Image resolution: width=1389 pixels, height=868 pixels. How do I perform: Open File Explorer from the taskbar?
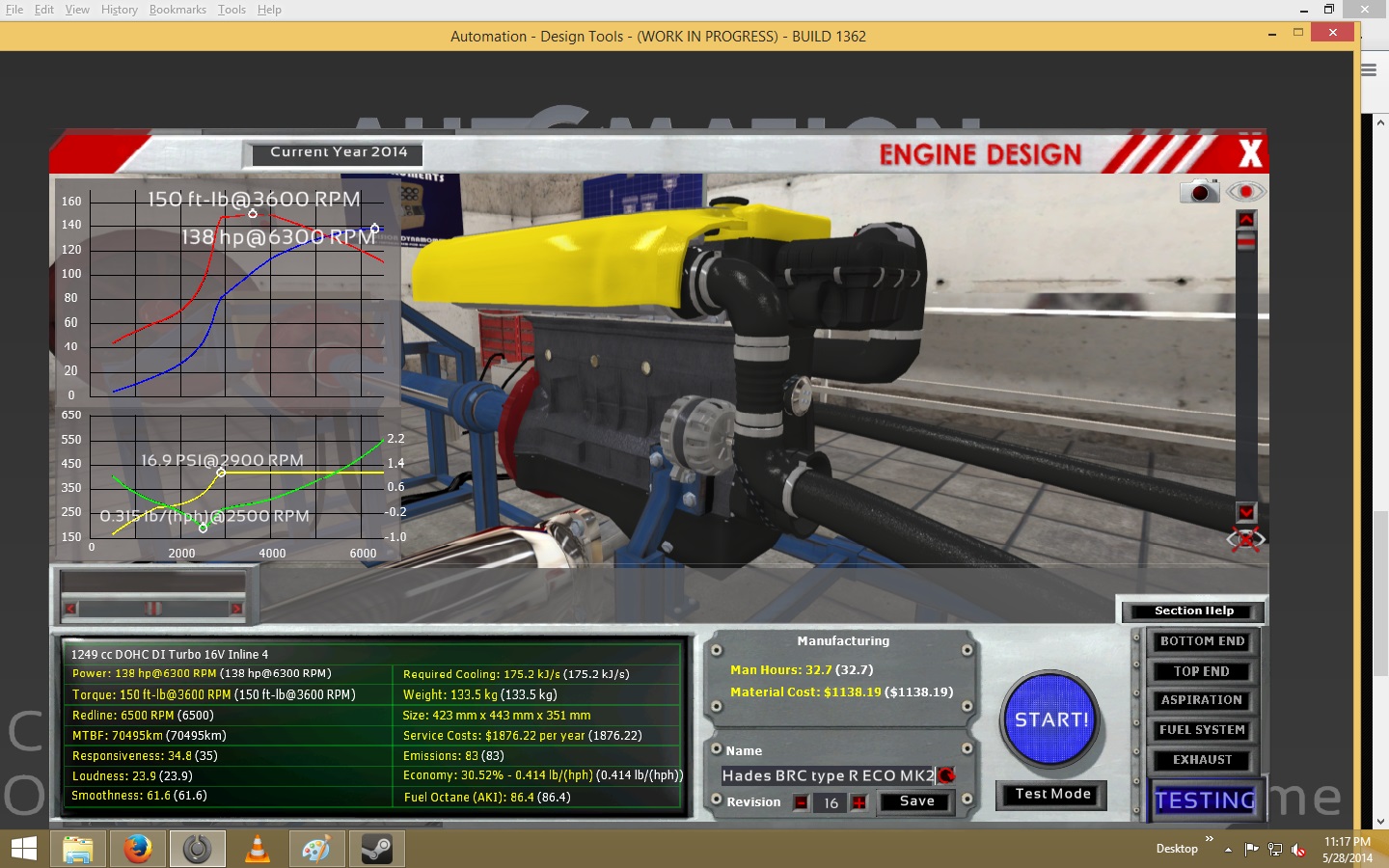78,849
